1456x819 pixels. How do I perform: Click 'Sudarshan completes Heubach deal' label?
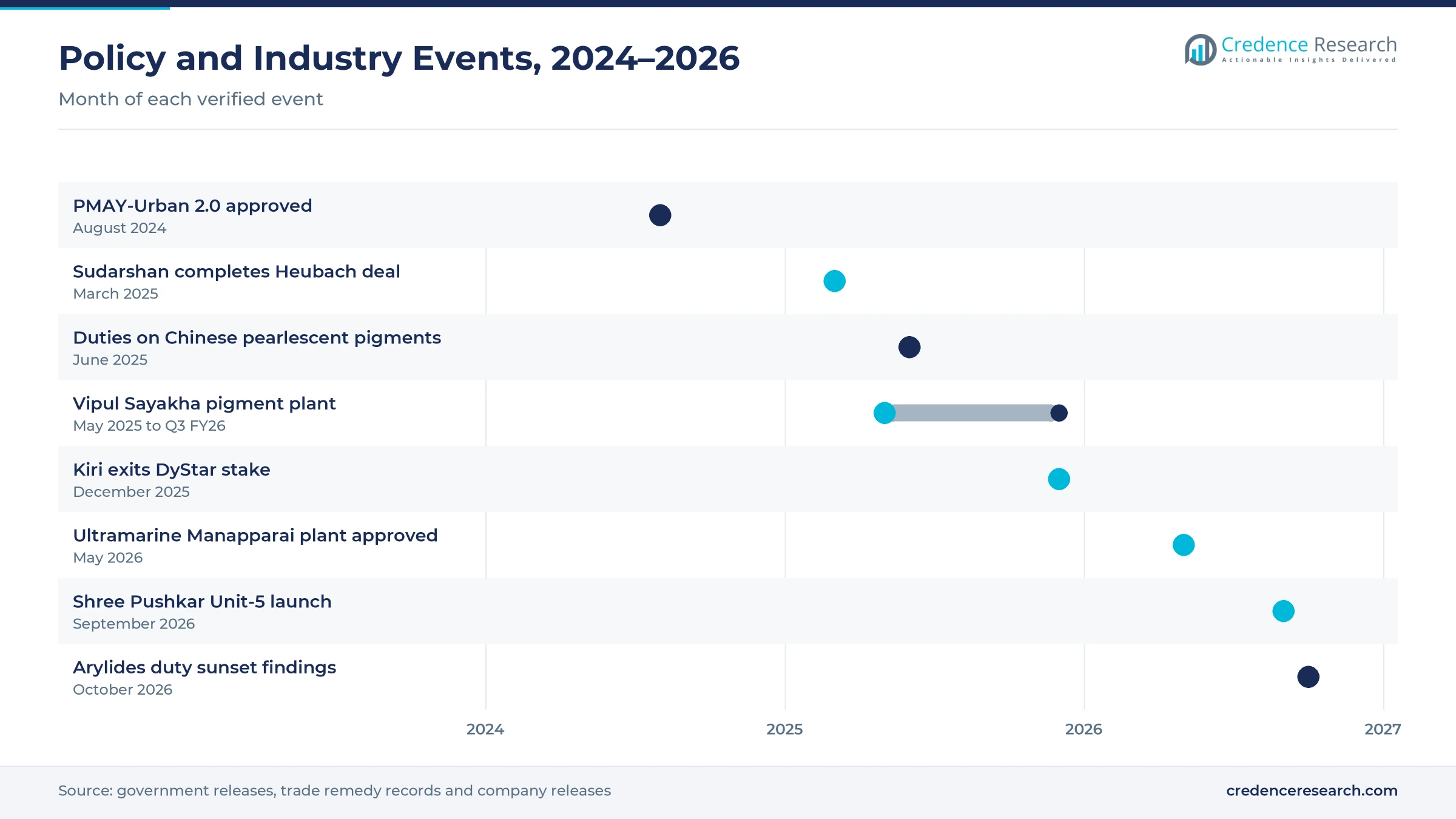(x=237, y=271)
